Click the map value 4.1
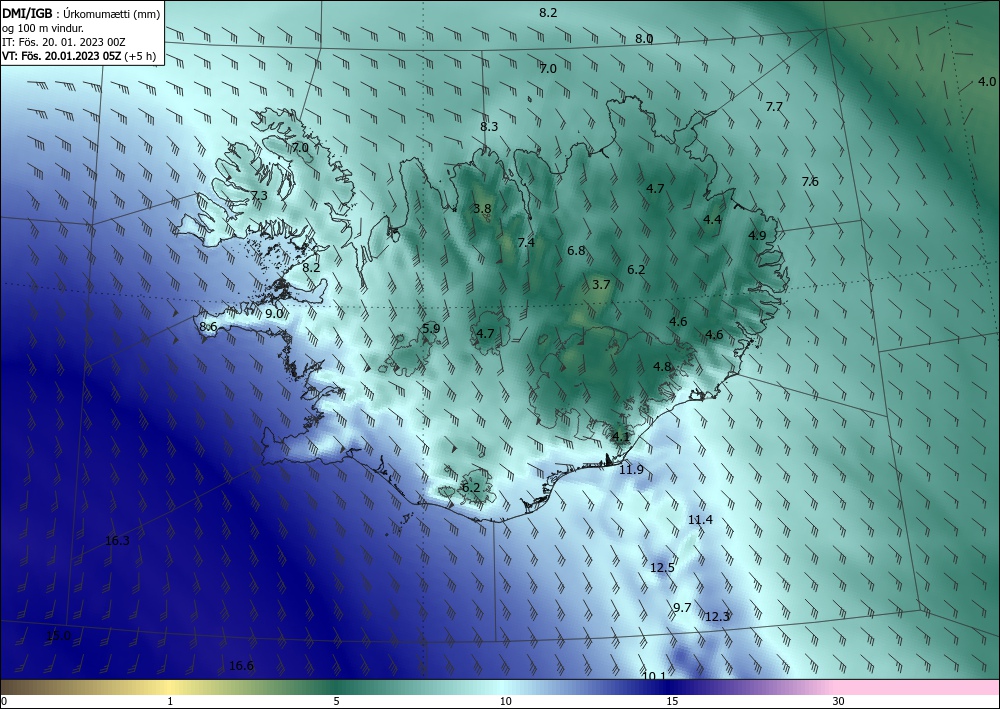Screen dimensions: 1000x709 621,437
